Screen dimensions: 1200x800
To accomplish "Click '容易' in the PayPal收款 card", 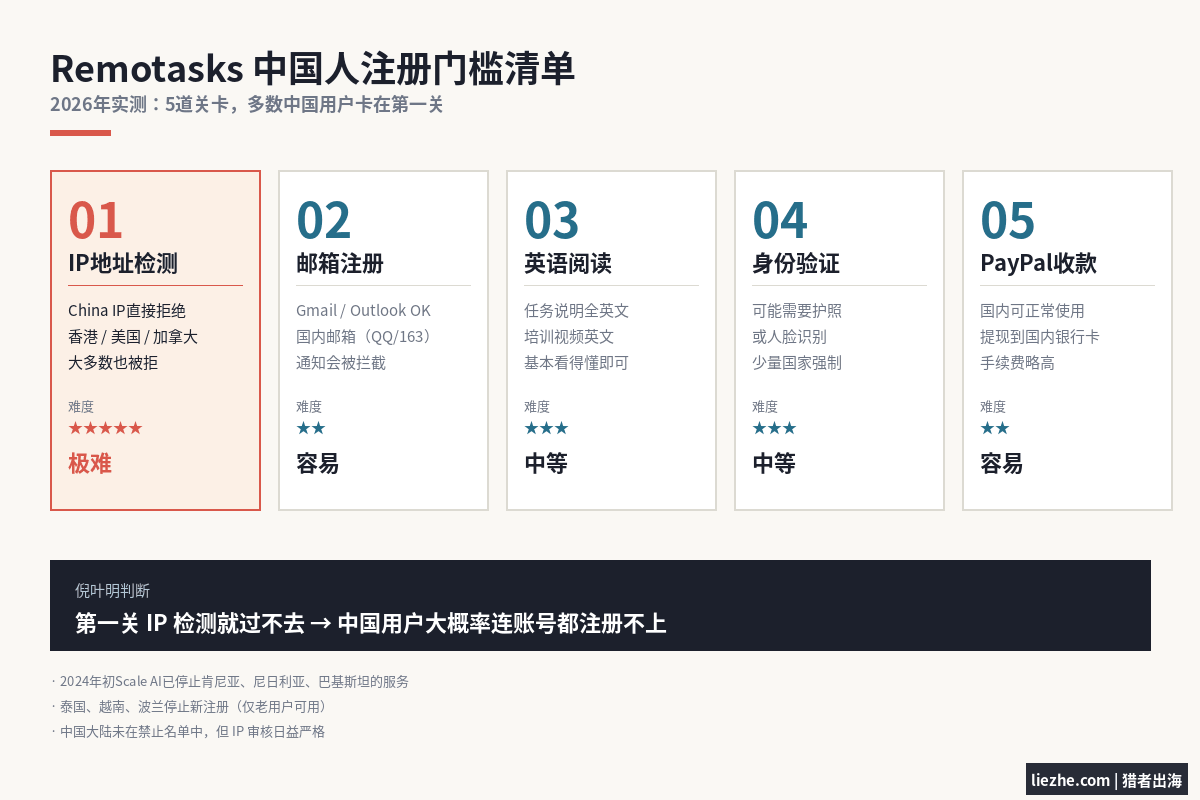I will pos(1002,464).
